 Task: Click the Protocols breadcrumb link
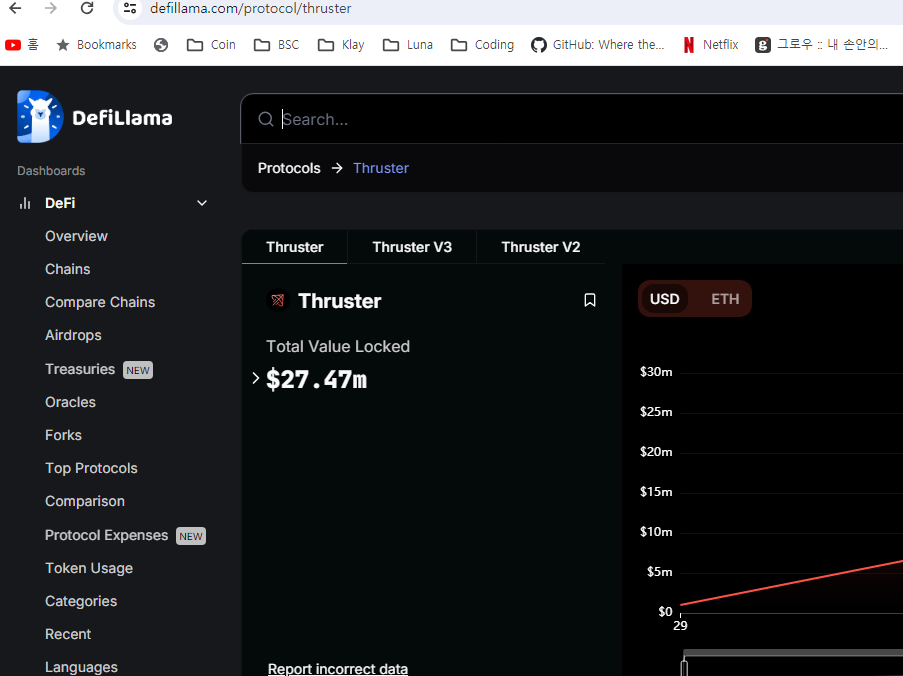coord(289,168)
